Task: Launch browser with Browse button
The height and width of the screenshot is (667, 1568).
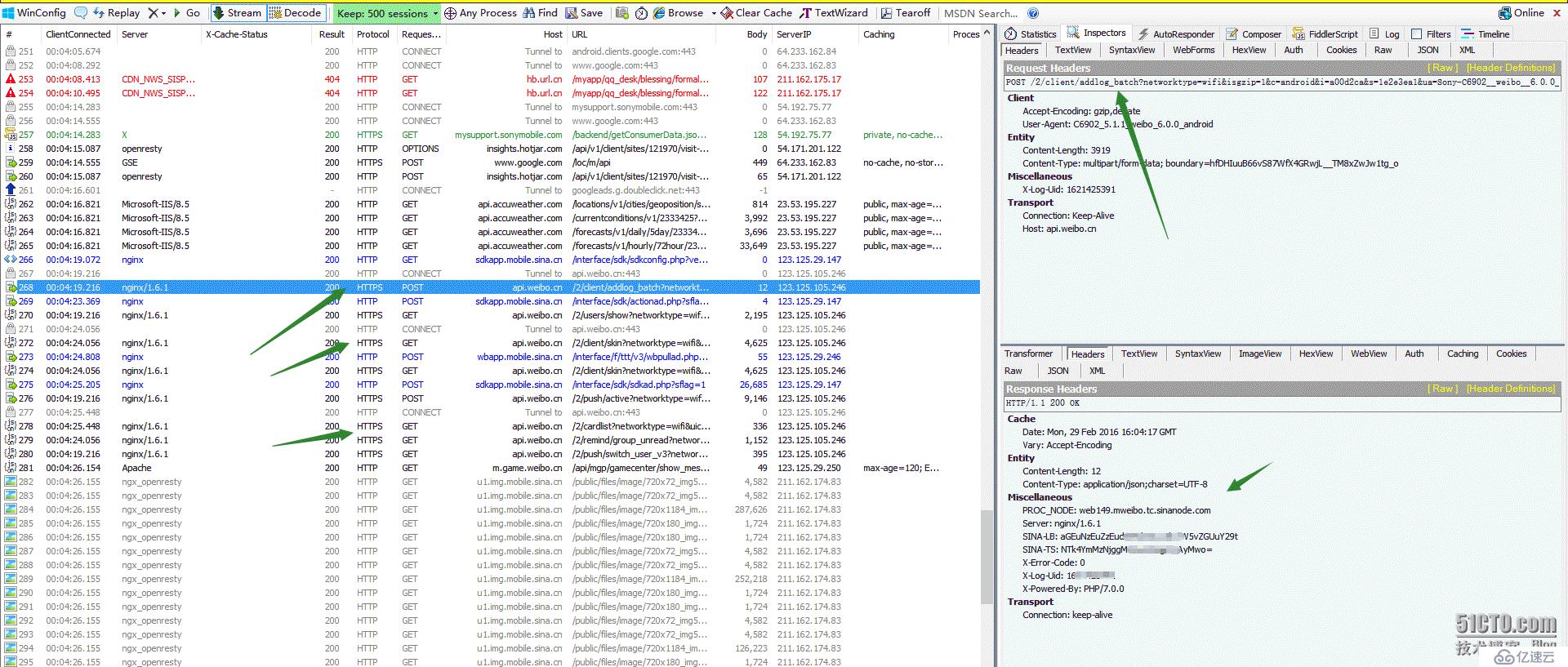Action: click(x=678, y=13)
